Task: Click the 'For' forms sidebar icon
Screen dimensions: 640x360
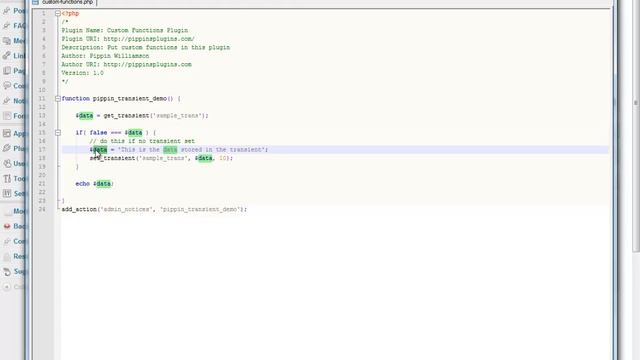Action: pos(7,116)
